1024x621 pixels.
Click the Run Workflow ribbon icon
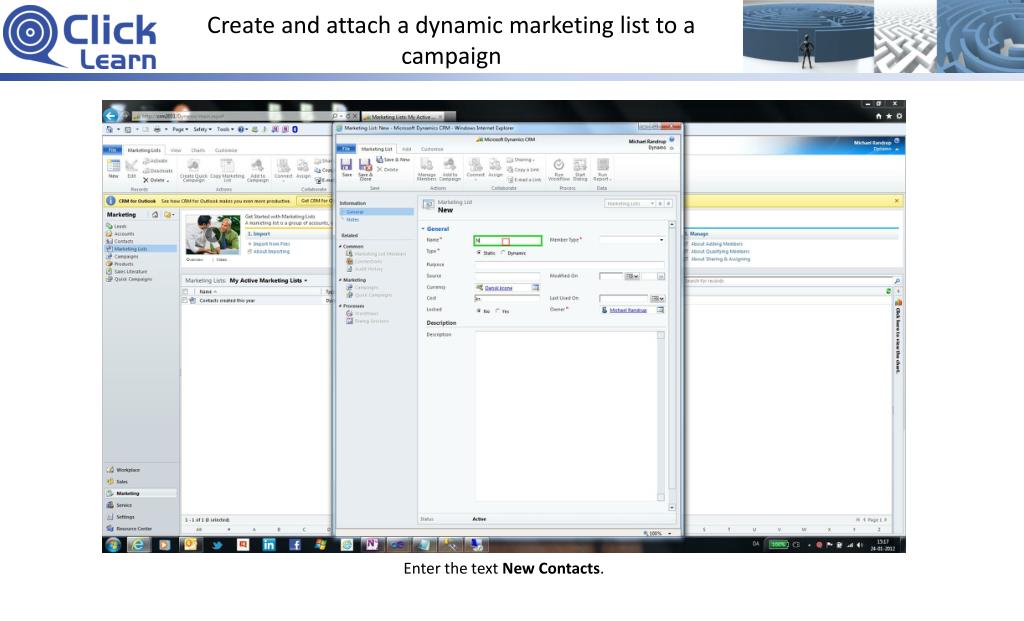[x=559, y=169]
